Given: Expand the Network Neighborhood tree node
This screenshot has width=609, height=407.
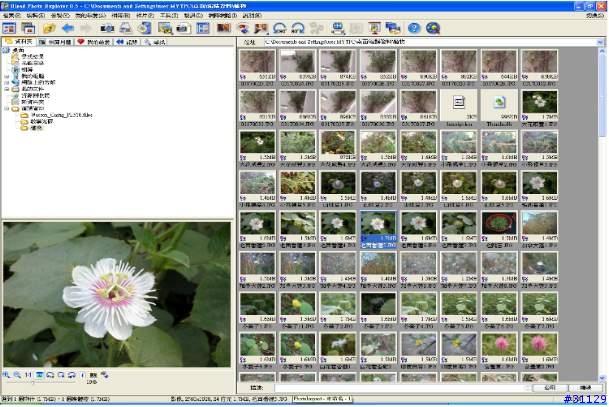Looking at the screenshot, I should click(7, 83).
